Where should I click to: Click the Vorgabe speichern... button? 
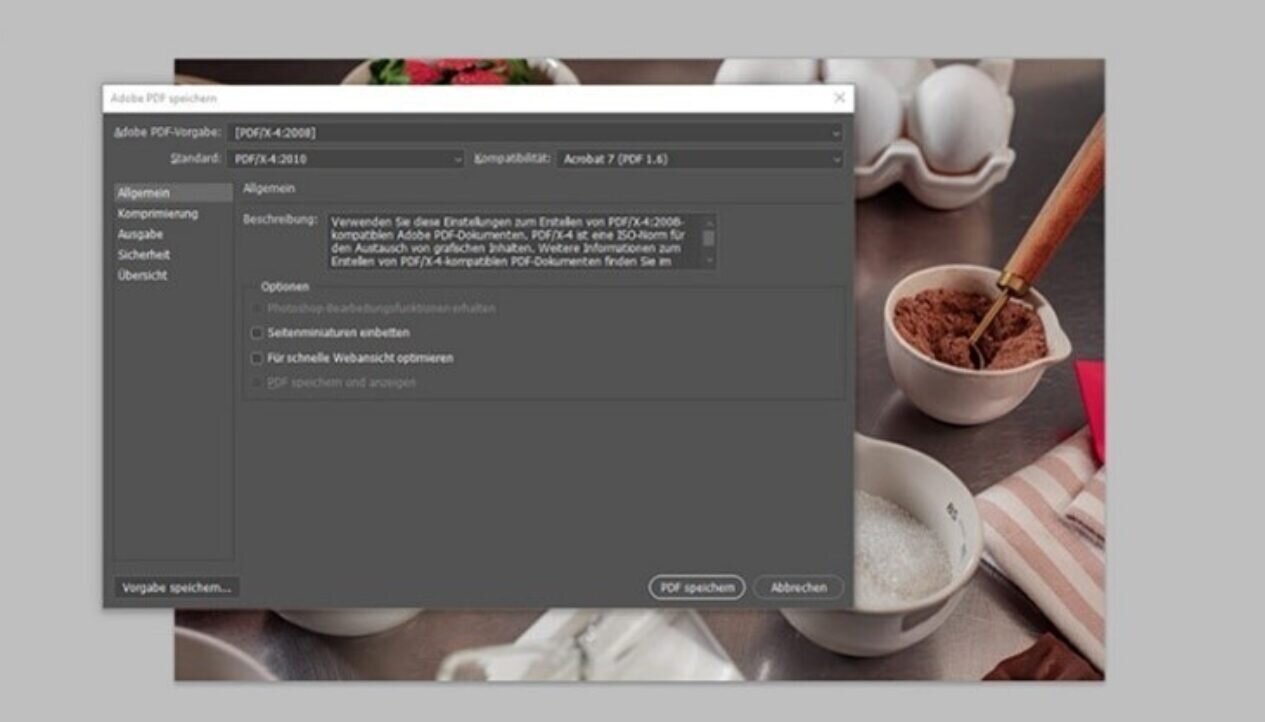coord(176,588)
